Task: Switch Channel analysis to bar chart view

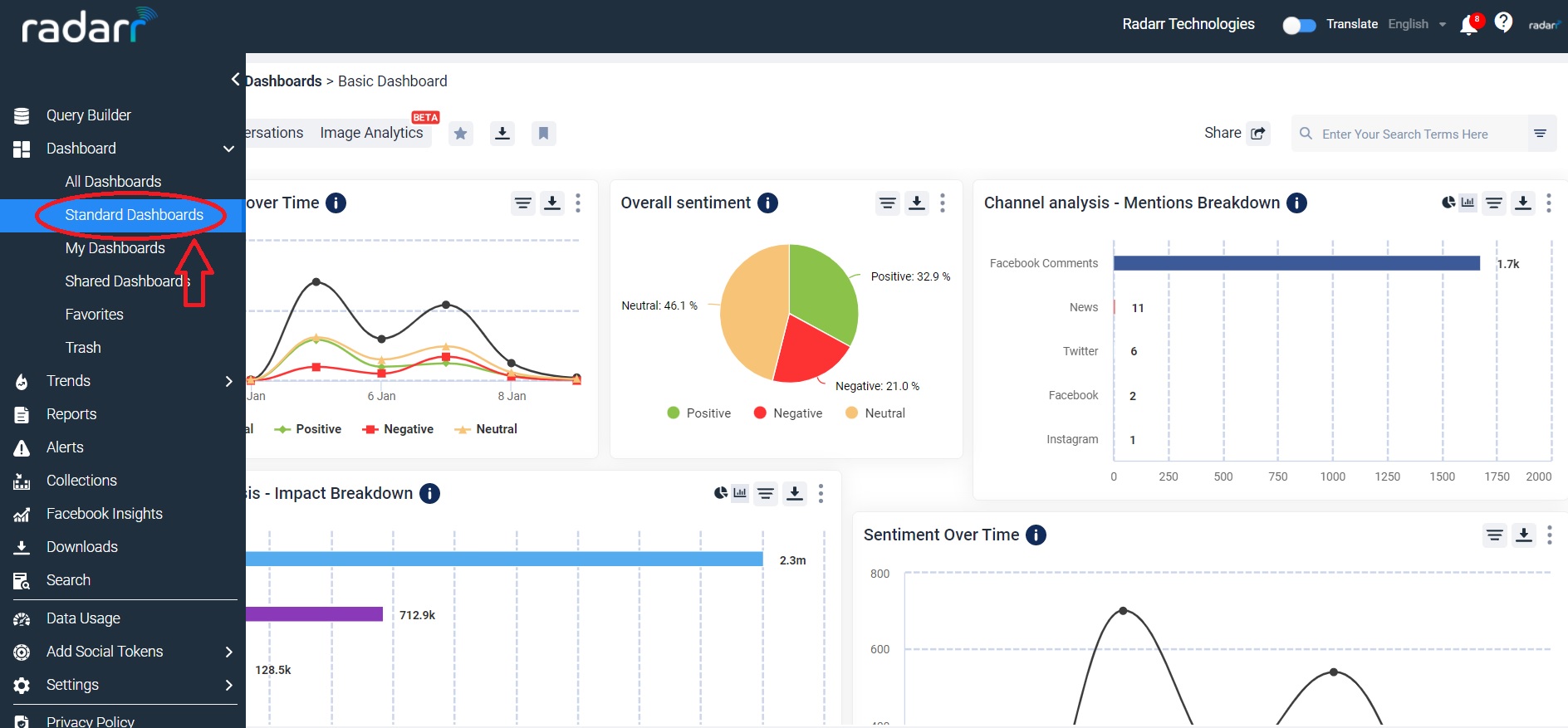Action: (x=1468, y=202)
